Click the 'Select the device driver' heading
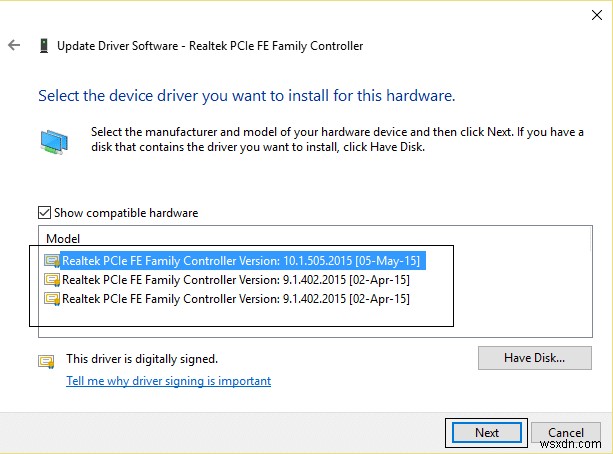 pos(246,97)
